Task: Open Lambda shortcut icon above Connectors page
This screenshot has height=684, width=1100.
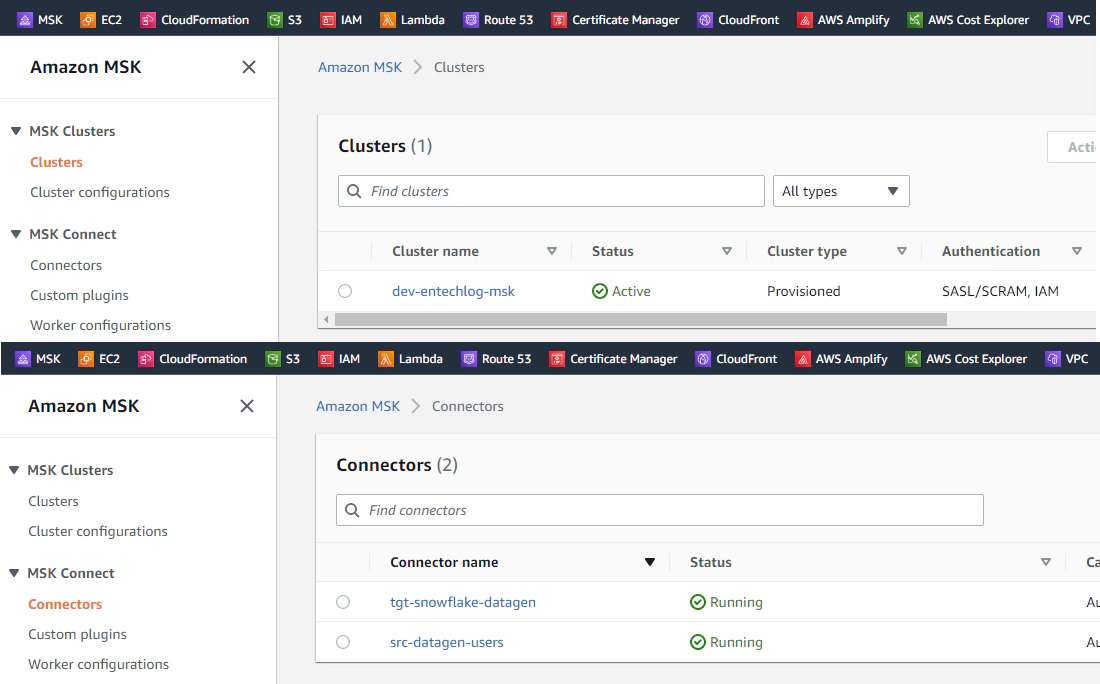Action: click(x=385, y=358)
